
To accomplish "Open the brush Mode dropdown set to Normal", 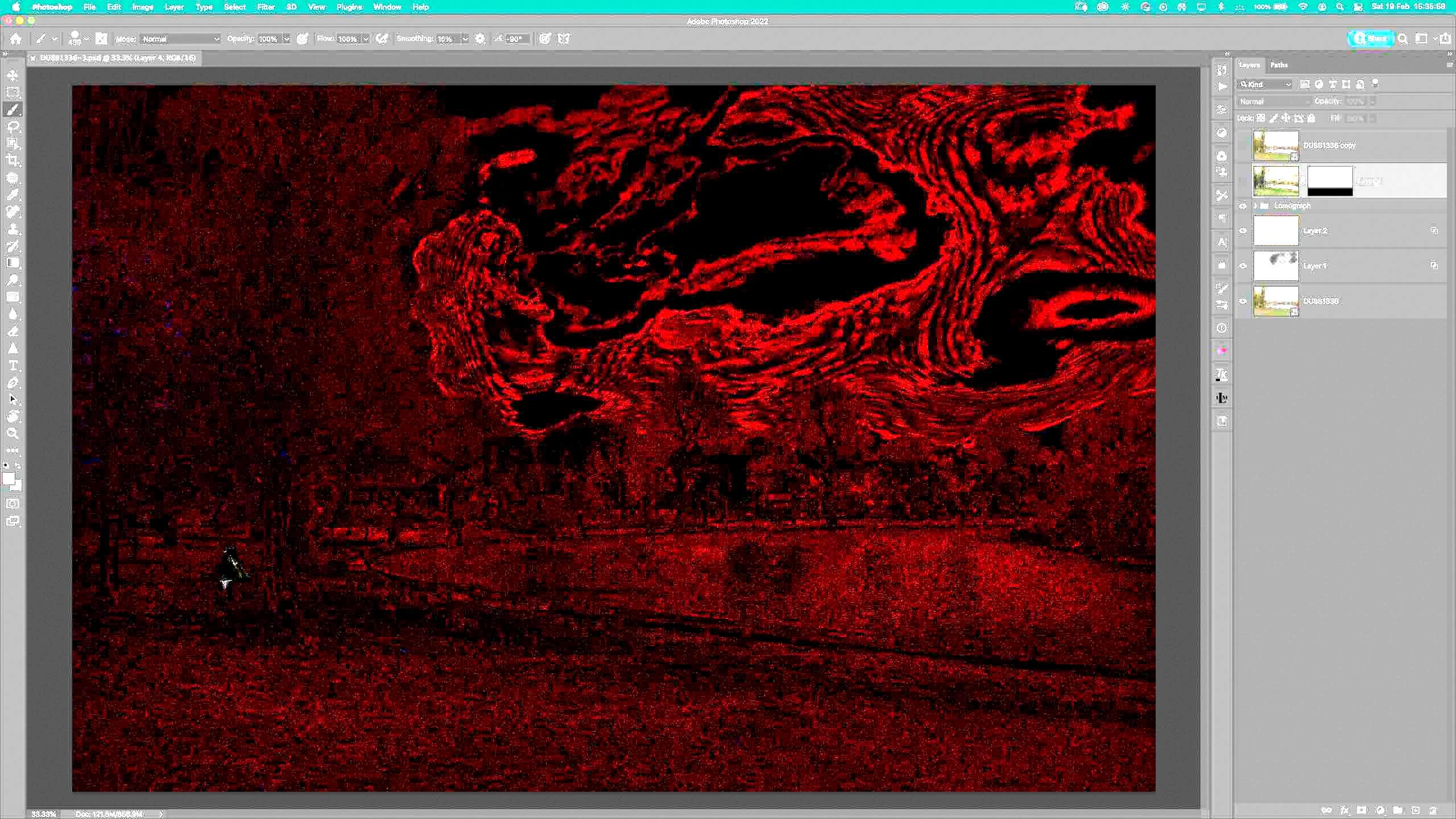I will (x=180, y=39).
